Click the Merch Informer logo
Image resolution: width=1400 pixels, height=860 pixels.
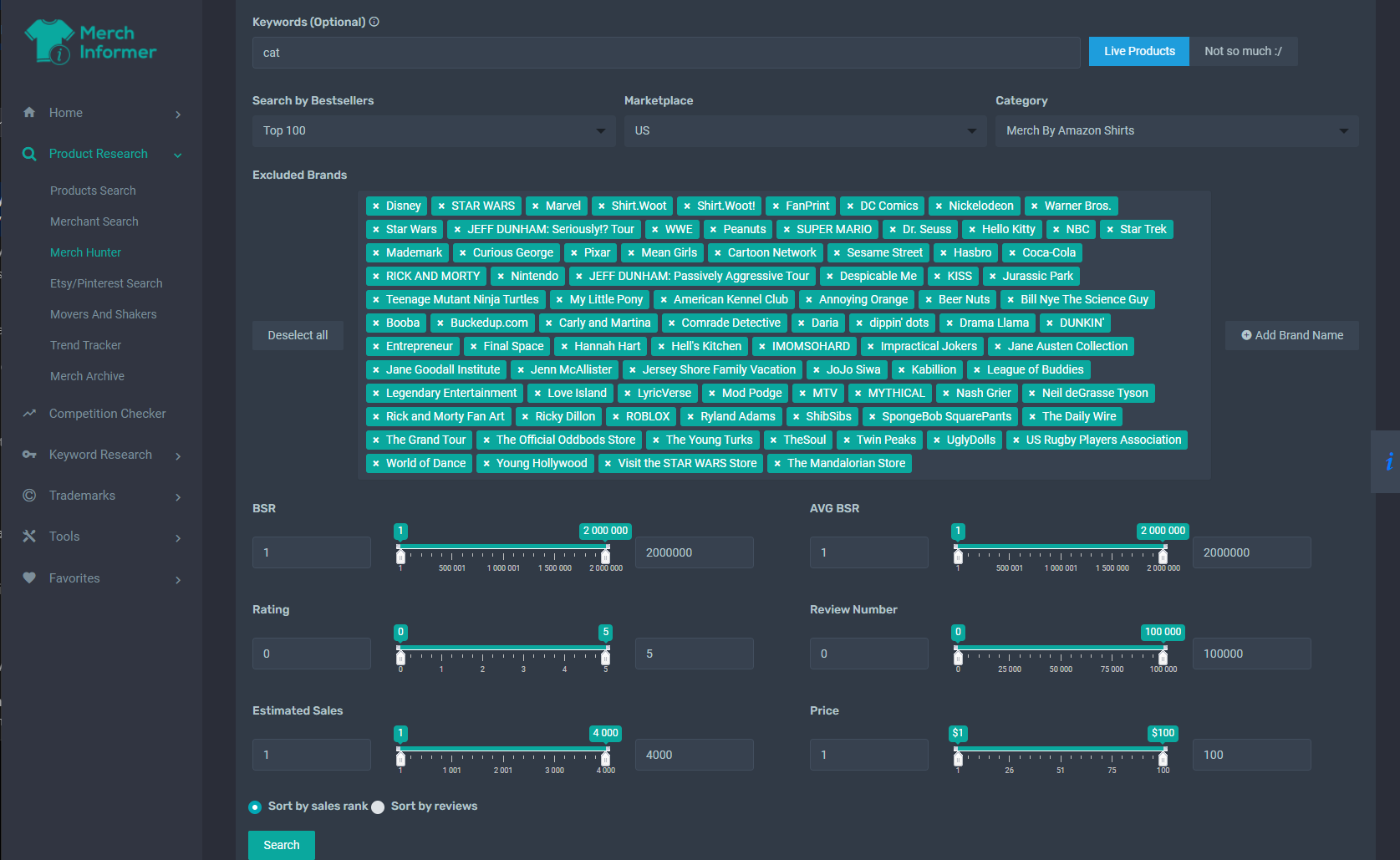point(90,42)
